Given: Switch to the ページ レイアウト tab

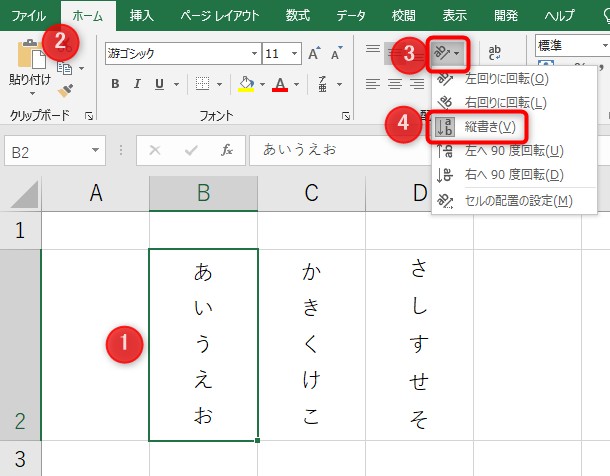Looking at the screenshot, I should [x=220, y=16].
